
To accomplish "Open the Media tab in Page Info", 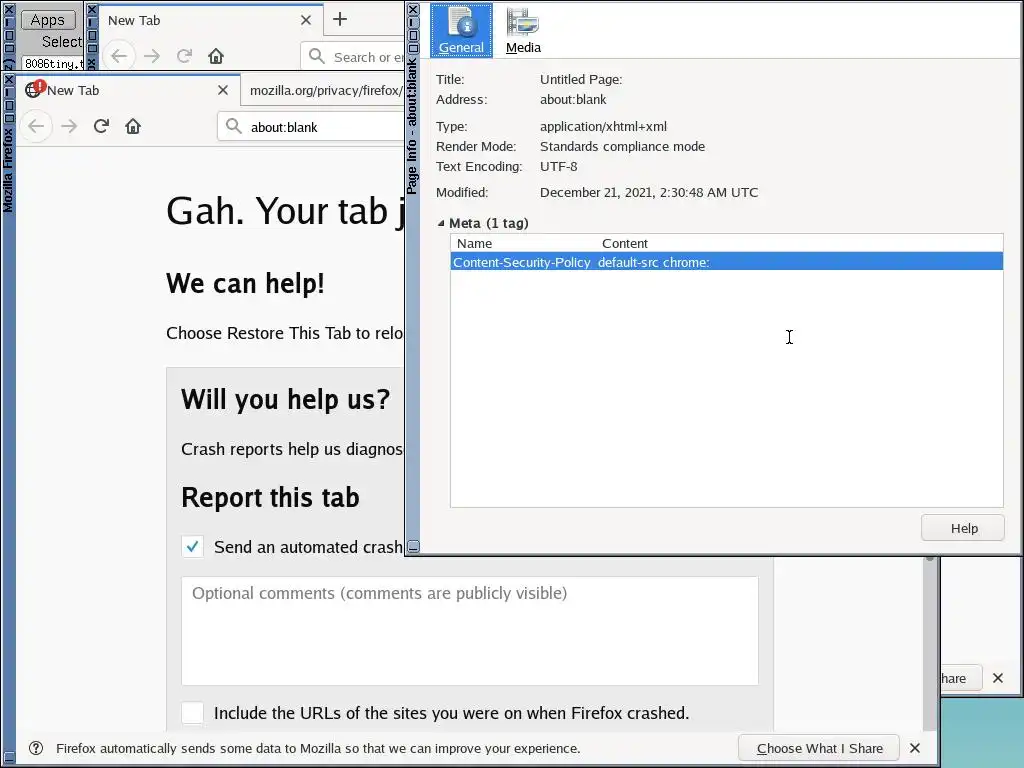I will (523, 30).
